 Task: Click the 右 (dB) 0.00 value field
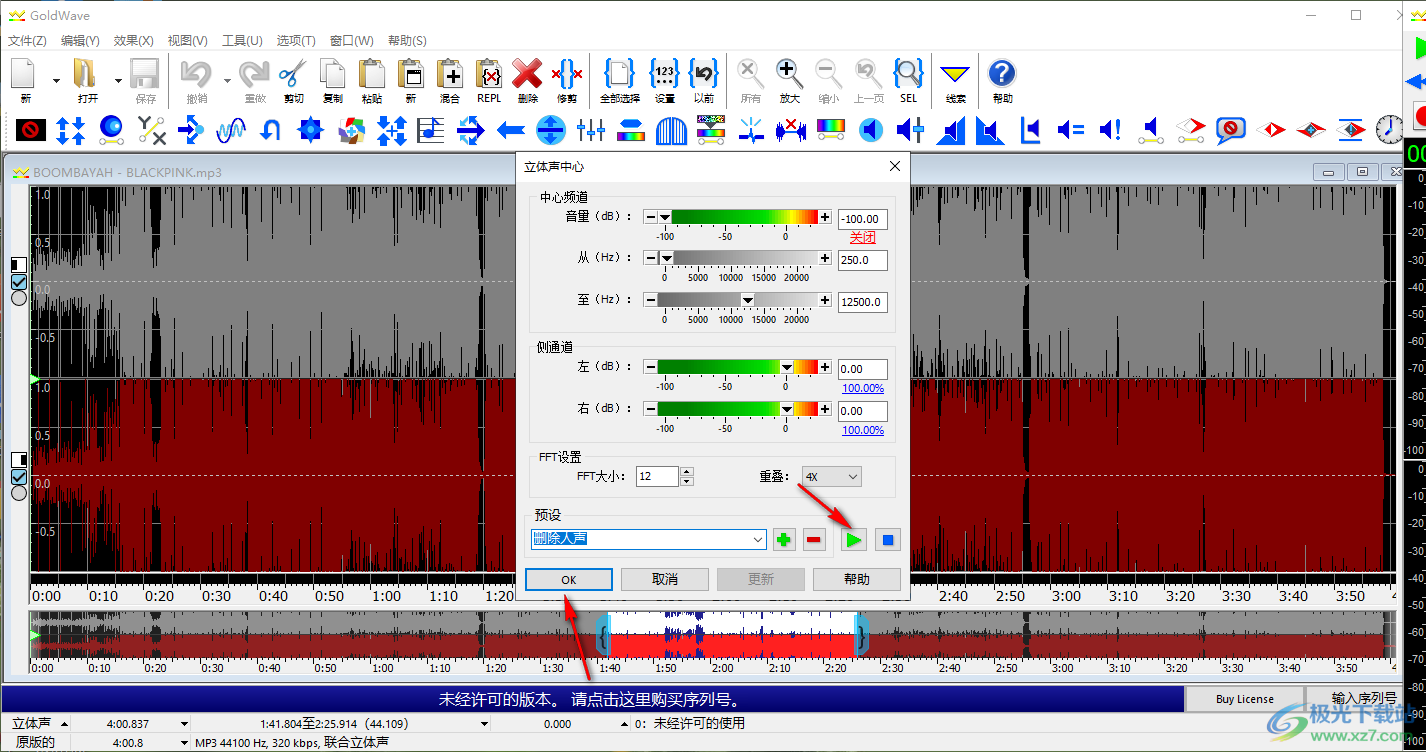click(863, 411)
